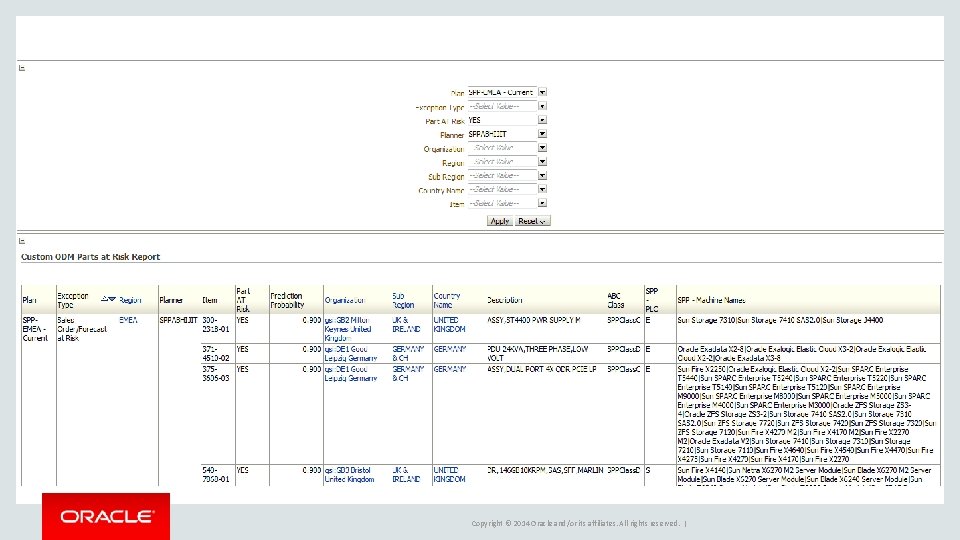This screenshot has height=540, width=960.
Task: Click the PDU 24KVA,THREE PHASE description cell
Action: 538,353
